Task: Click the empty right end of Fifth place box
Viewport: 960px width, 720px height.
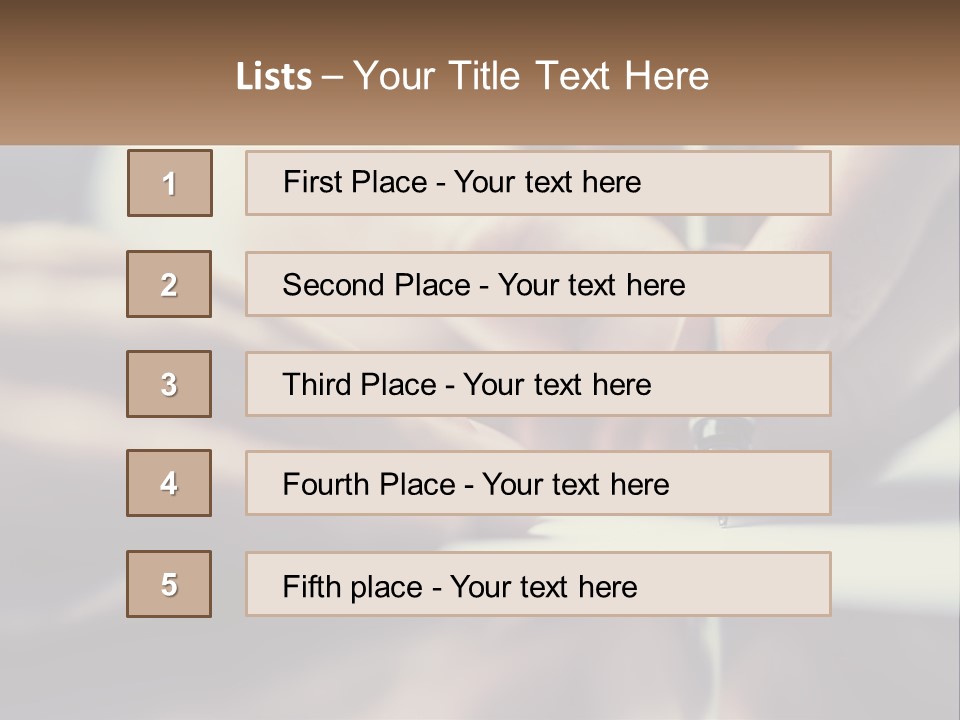Action: [760, 584]
